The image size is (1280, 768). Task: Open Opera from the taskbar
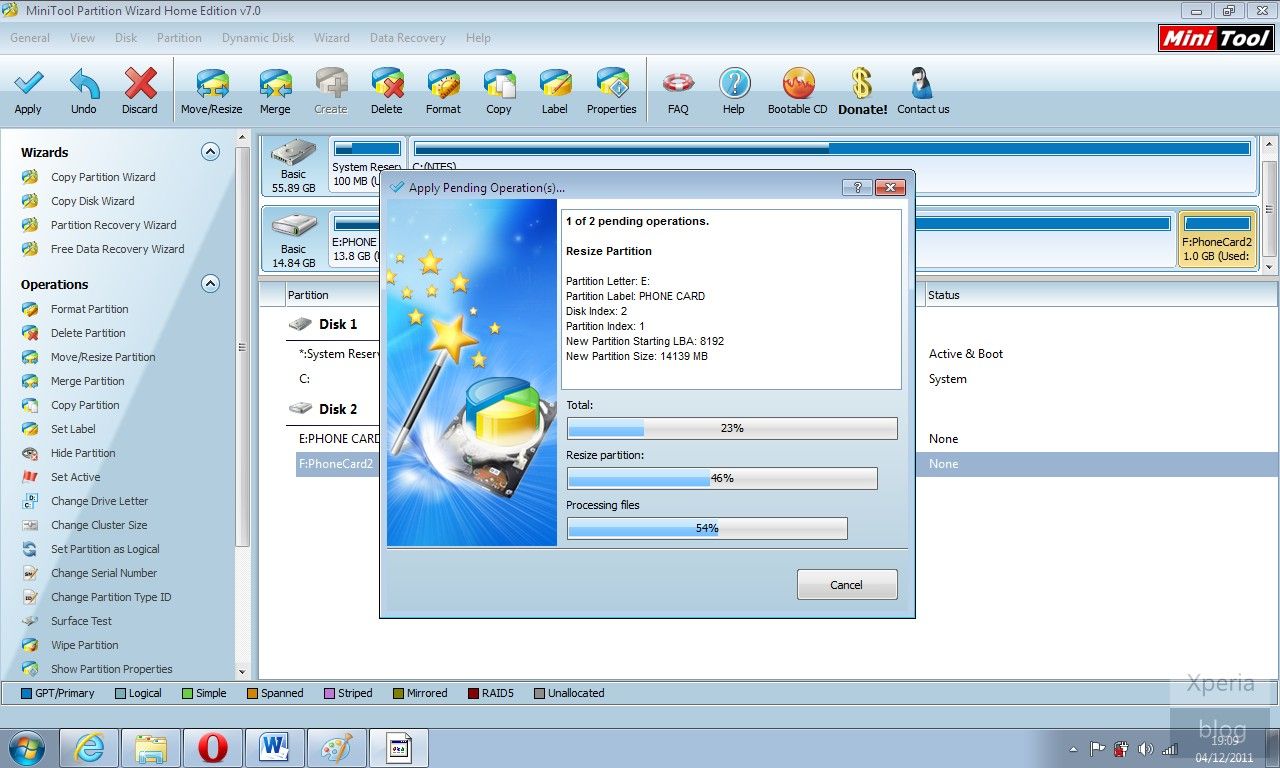[x=212, y=748]
